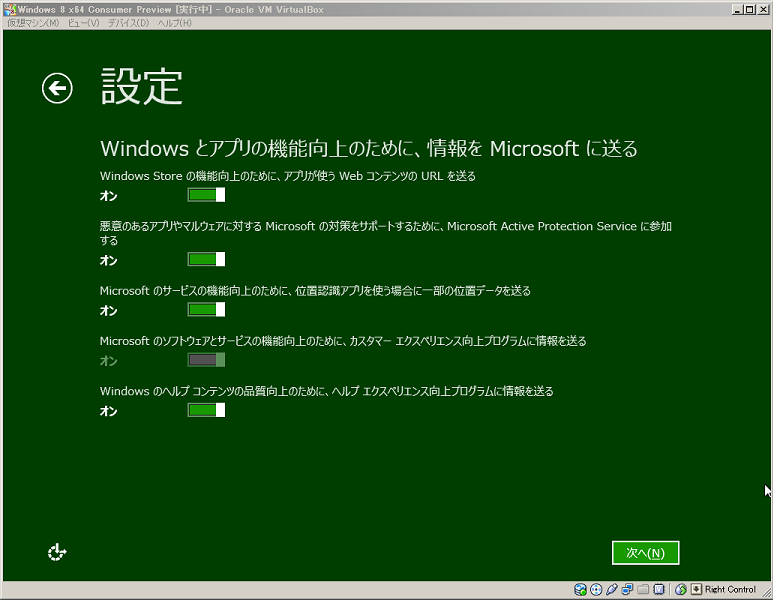Image resolution: width=773 pixels, height=600 pixels.
Task: Open the Ease of Access icon
Action: click(x=57, y=552)
